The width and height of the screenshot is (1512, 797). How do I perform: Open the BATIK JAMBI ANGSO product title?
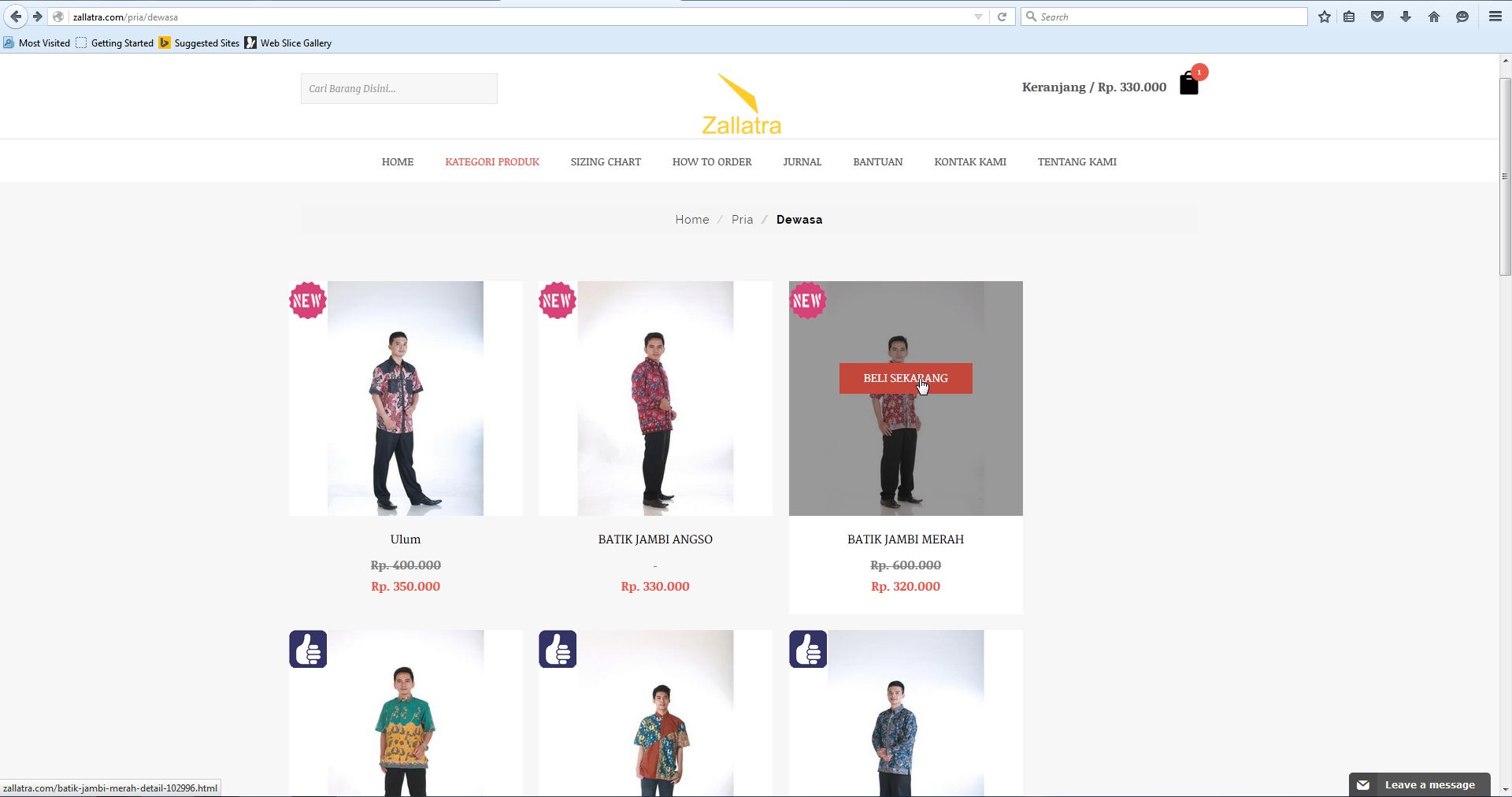click(655, 539)
